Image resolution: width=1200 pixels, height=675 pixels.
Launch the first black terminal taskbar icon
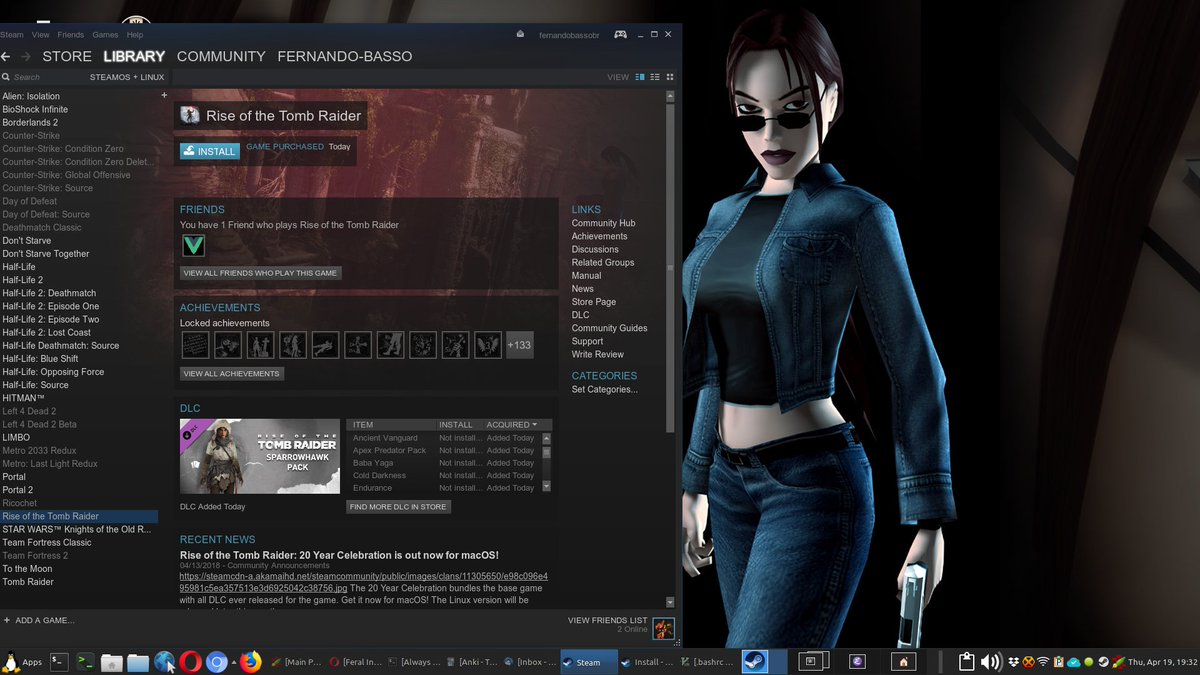[x=60, y=661]
